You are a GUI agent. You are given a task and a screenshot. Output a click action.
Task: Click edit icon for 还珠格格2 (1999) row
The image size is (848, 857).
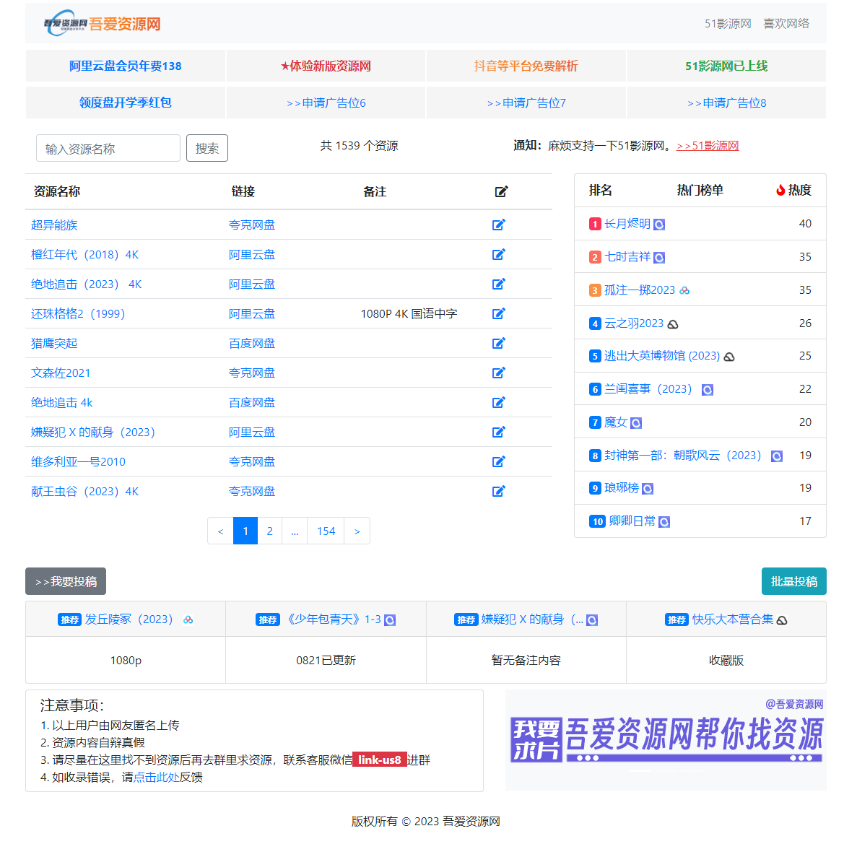[498, 314]
